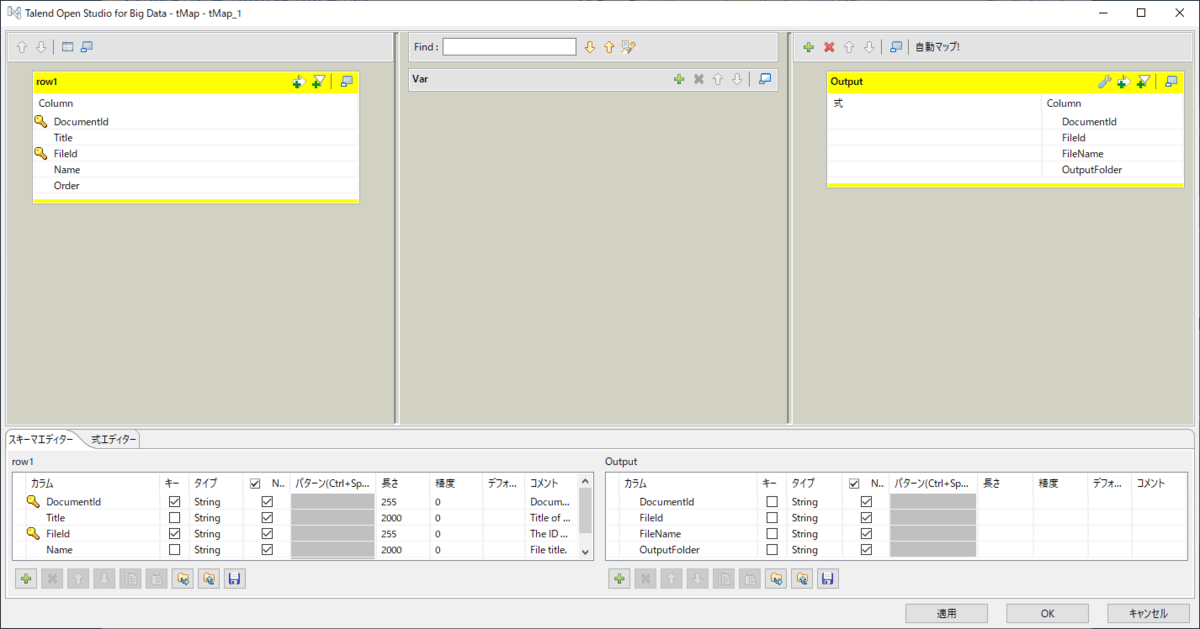Switch to the スキーマエディター tab

coord(41,439)
